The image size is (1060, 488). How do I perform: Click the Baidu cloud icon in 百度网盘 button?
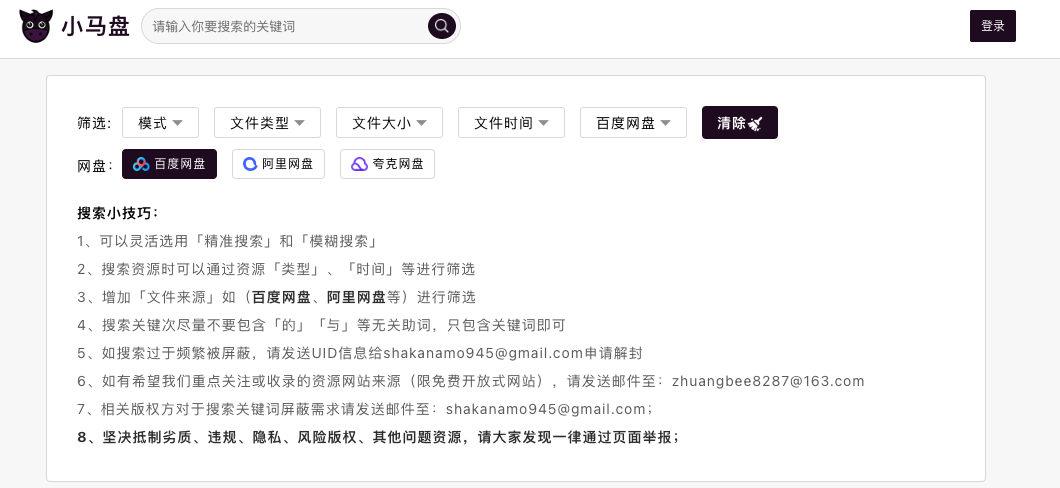coord(141,164)
